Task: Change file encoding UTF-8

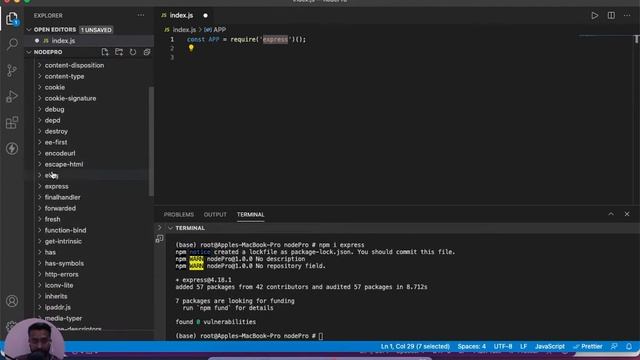Action: pos(503,346)
